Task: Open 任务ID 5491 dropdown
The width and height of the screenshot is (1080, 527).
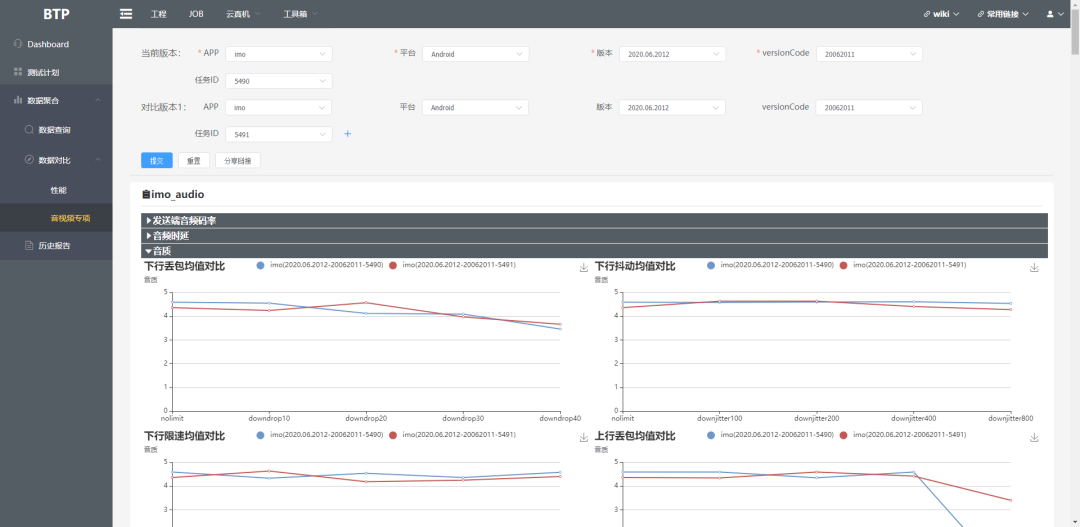Action: [279, 134]
